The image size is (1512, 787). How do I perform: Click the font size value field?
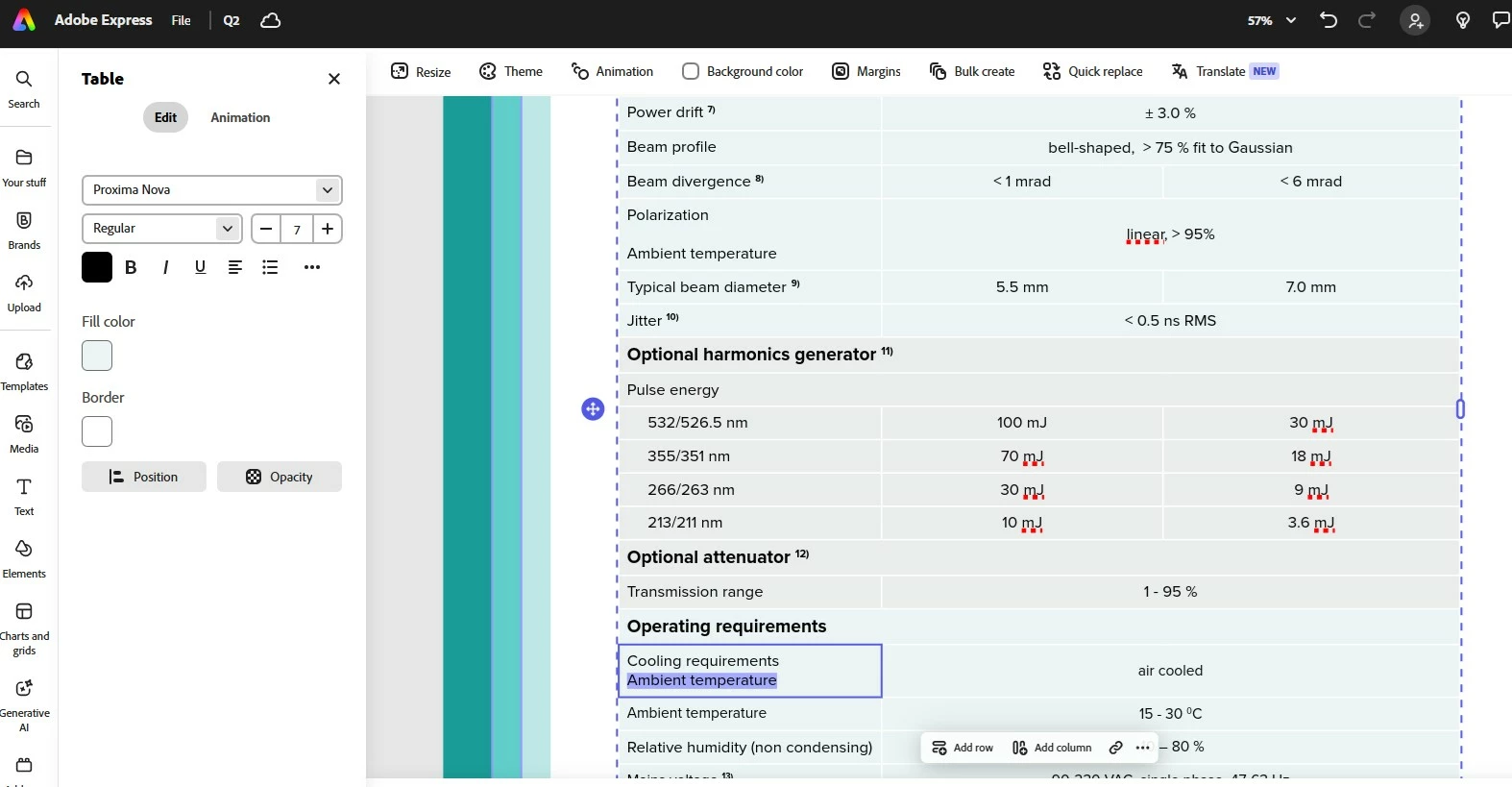[297, 229]
